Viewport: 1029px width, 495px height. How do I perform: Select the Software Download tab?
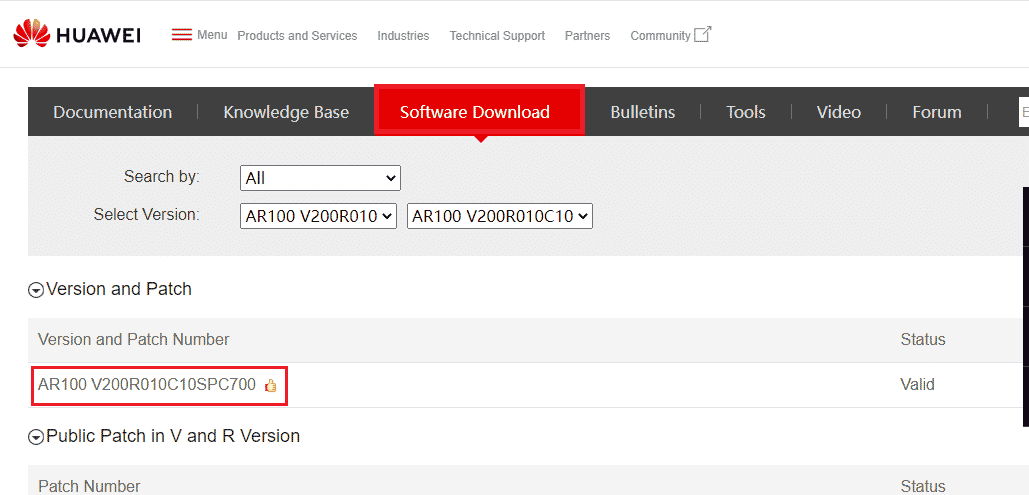[x=479, y=110]
